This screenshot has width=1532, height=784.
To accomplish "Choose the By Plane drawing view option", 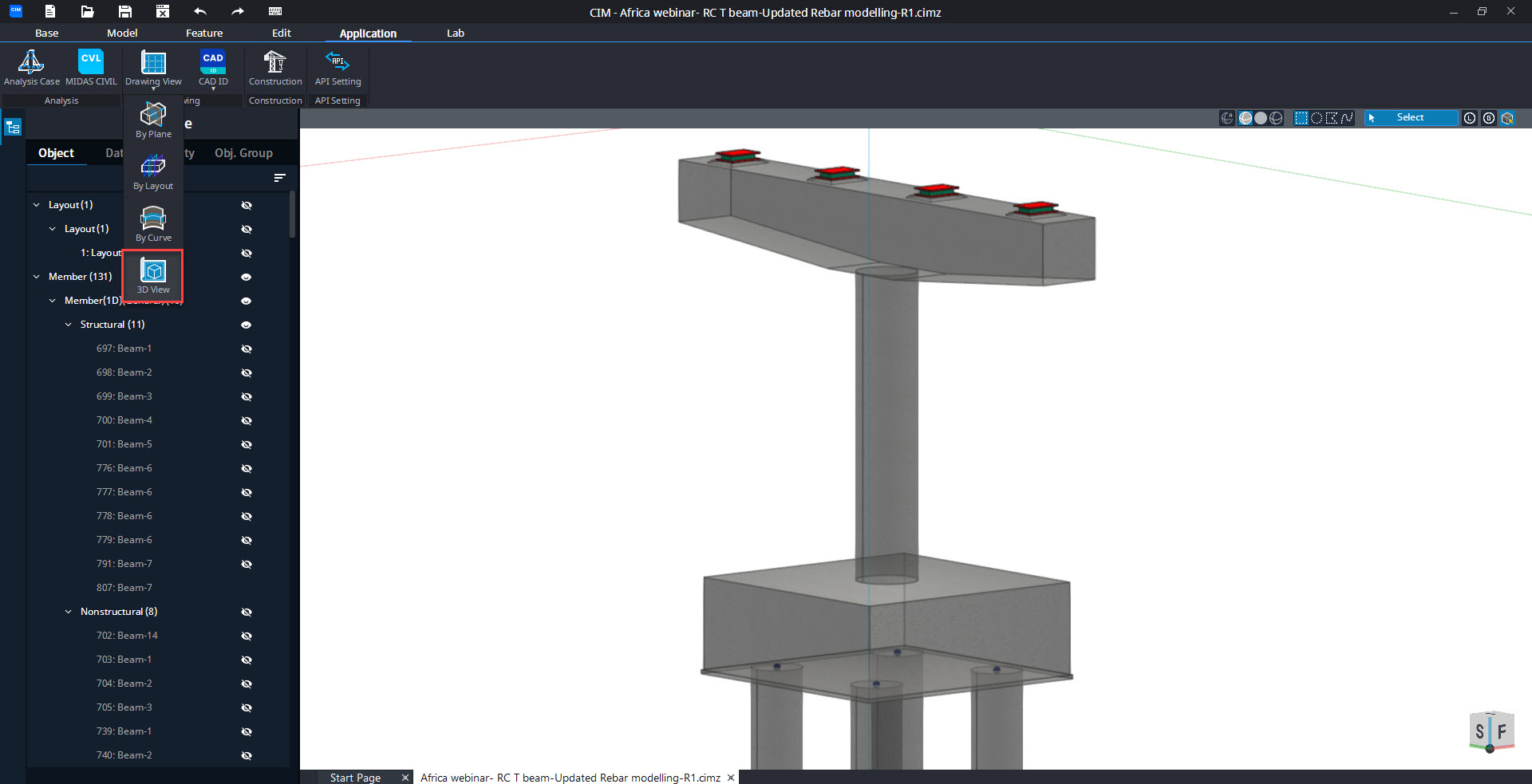I will [153, 120].
